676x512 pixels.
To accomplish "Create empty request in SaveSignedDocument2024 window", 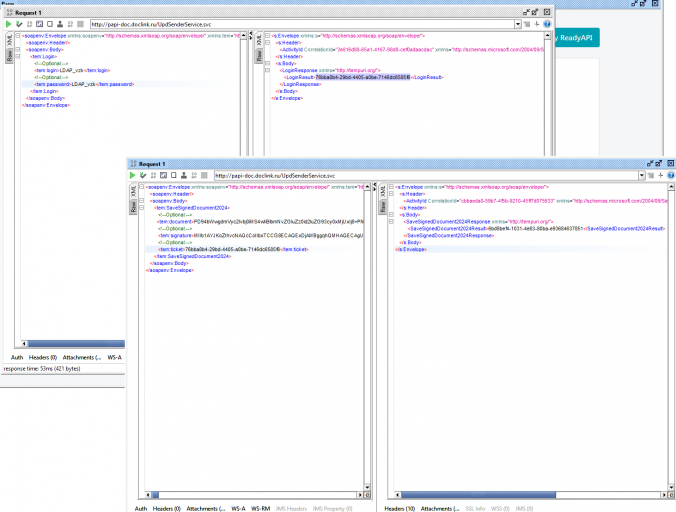I will 174,175.
